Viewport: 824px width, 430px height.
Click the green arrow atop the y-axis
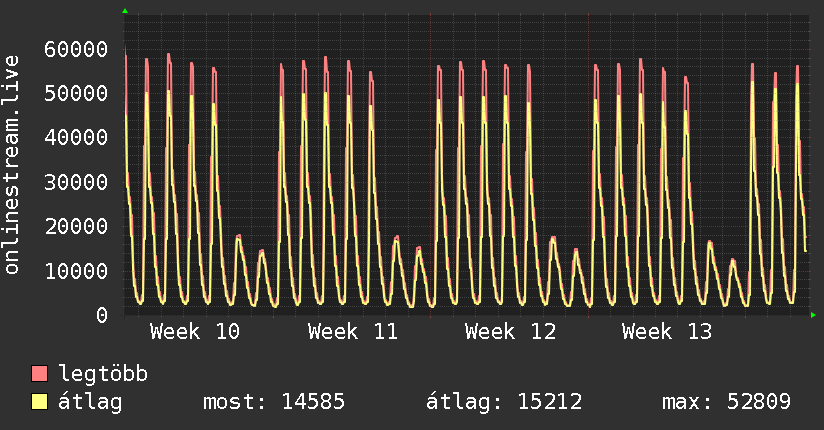click(125, 11)
